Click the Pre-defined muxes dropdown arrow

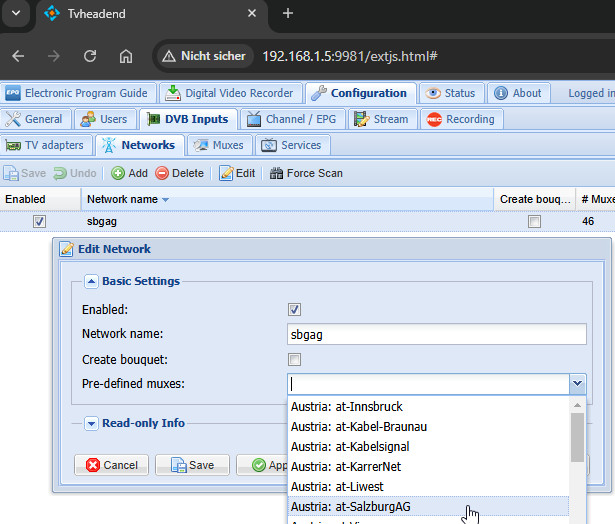[x=577, y=383]
